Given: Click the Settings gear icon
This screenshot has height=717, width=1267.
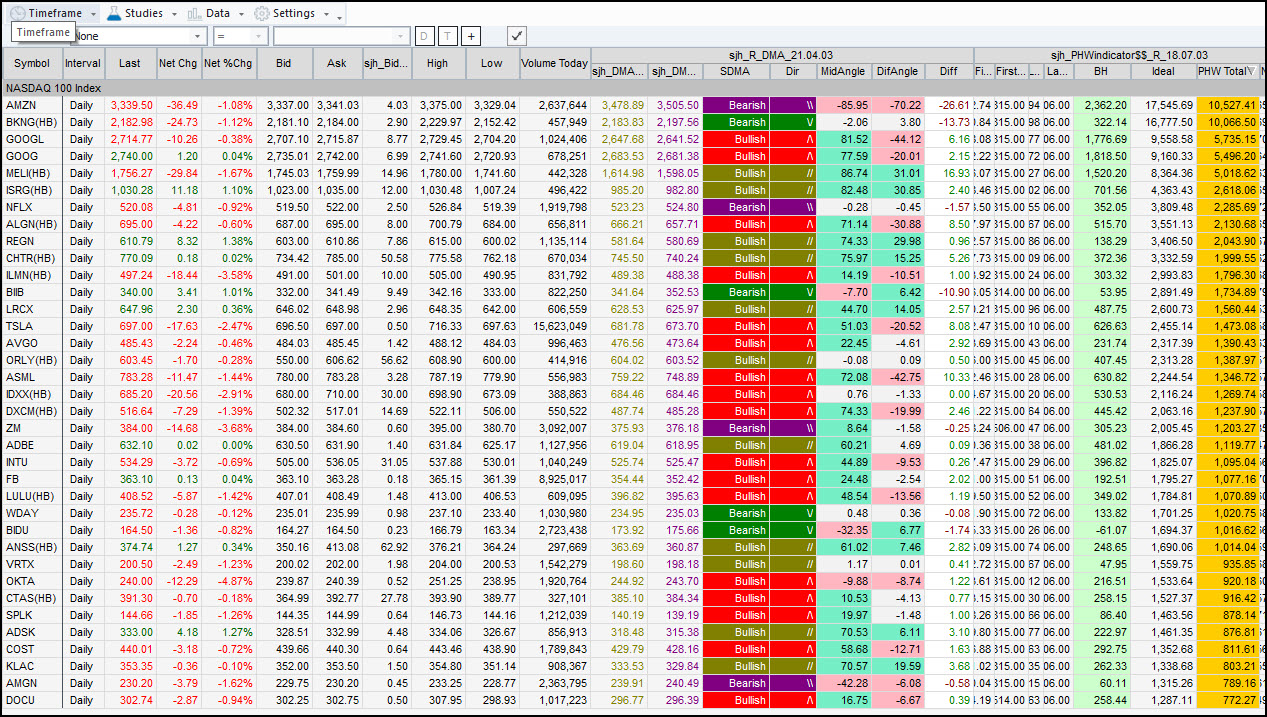Looking at the screenshot, I should tap(261, 13).
